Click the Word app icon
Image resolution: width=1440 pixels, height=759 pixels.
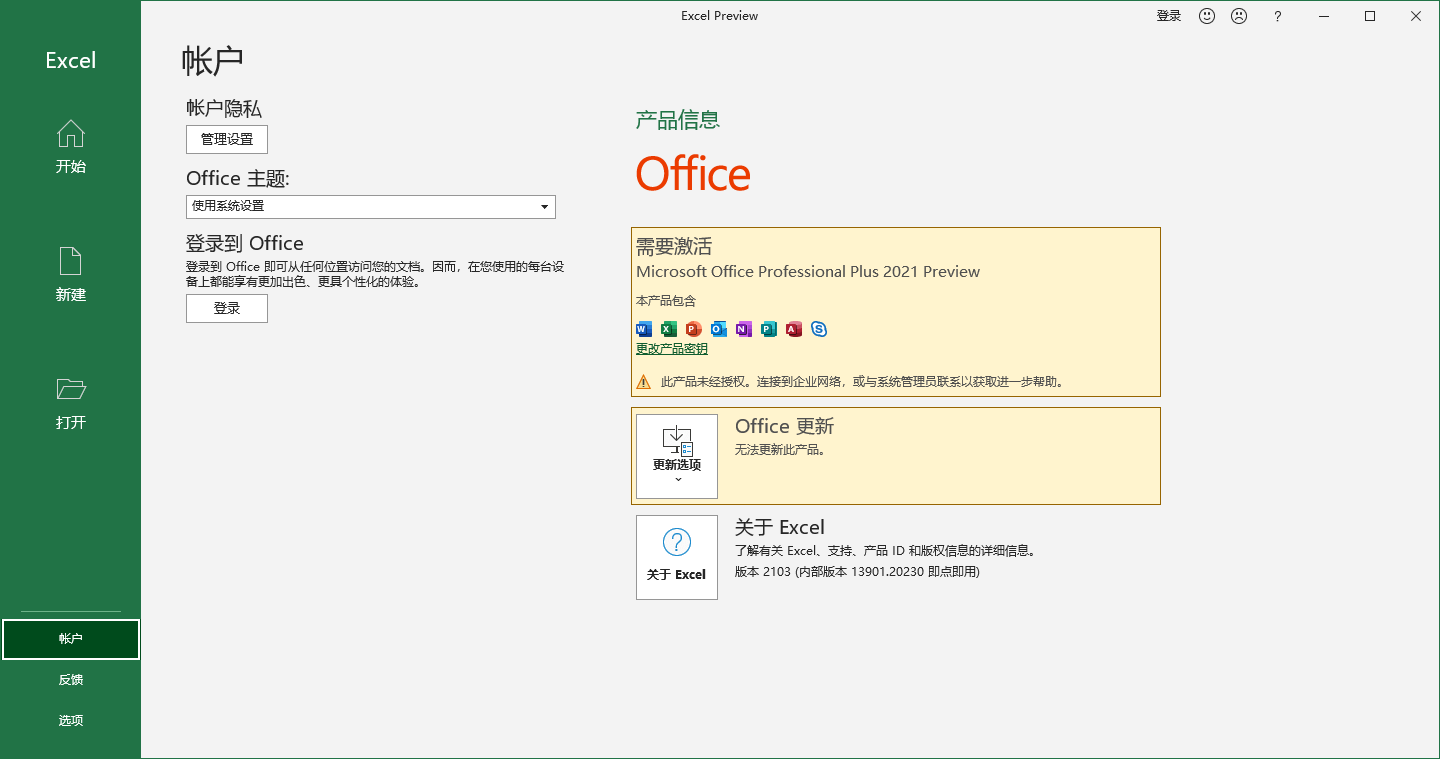tap(643, 329)
